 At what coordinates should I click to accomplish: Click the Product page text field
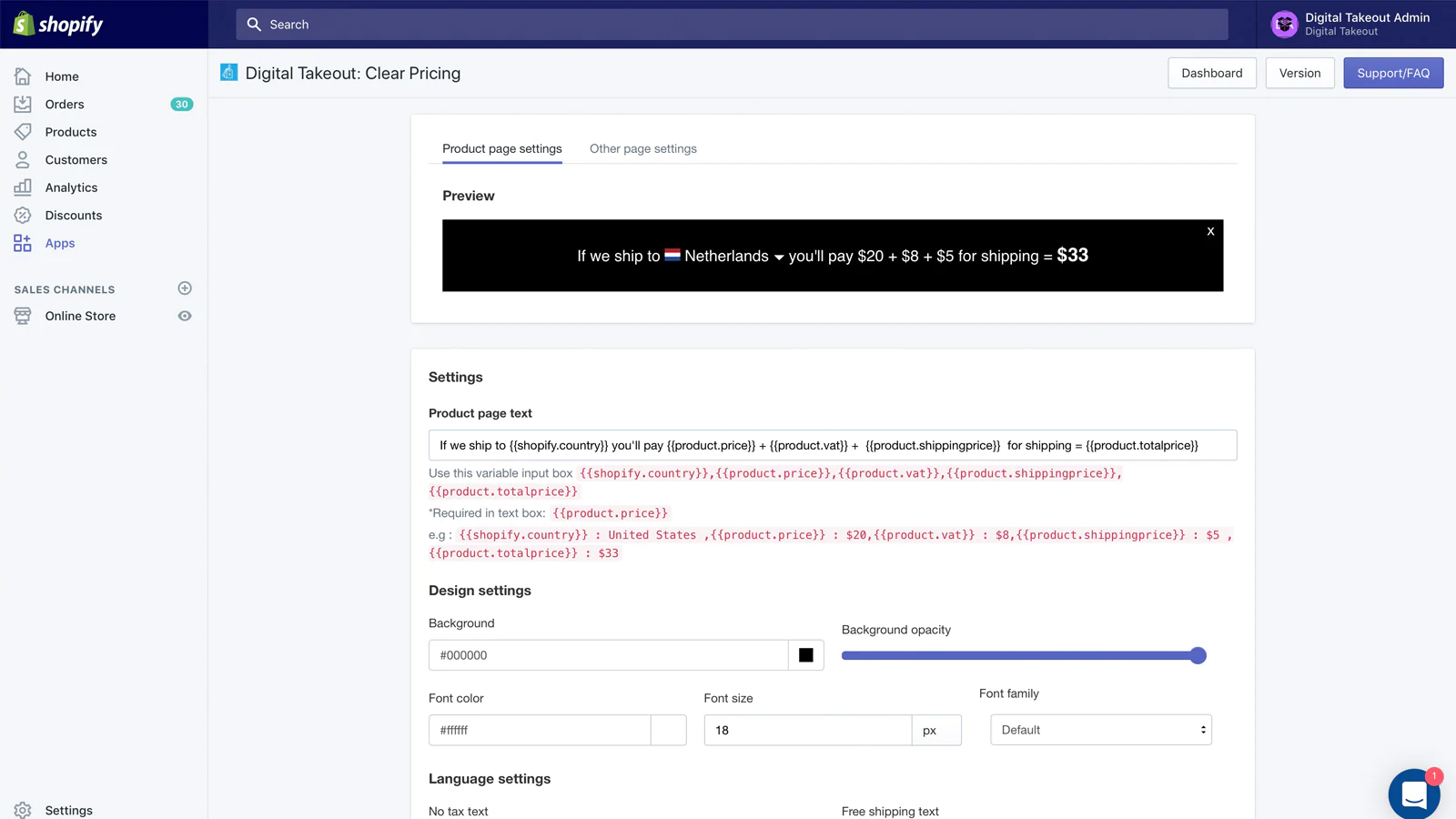click(x=833, y=445)
